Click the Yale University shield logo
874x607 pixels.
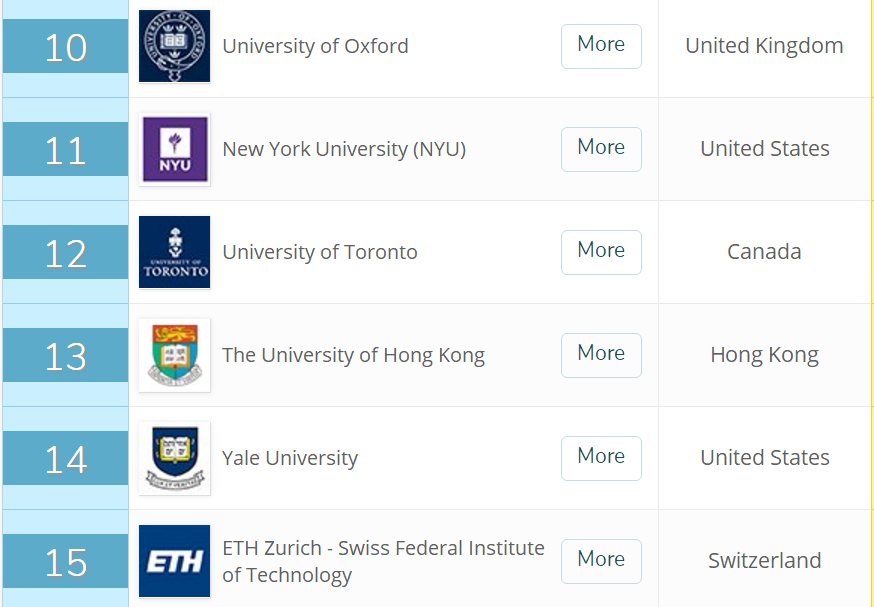click(x=174, y=458)
